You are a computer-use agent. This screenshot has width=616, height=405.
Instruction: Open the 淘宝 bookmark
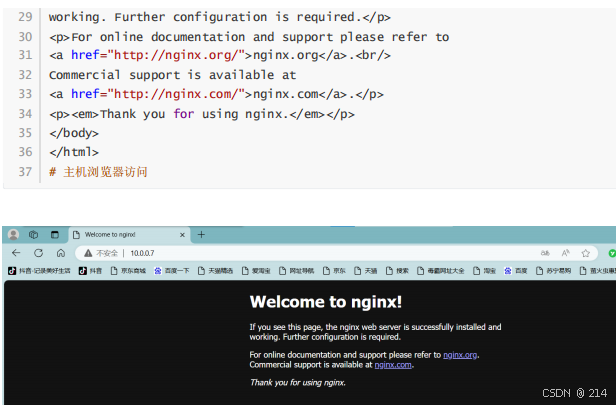[485, 271]
